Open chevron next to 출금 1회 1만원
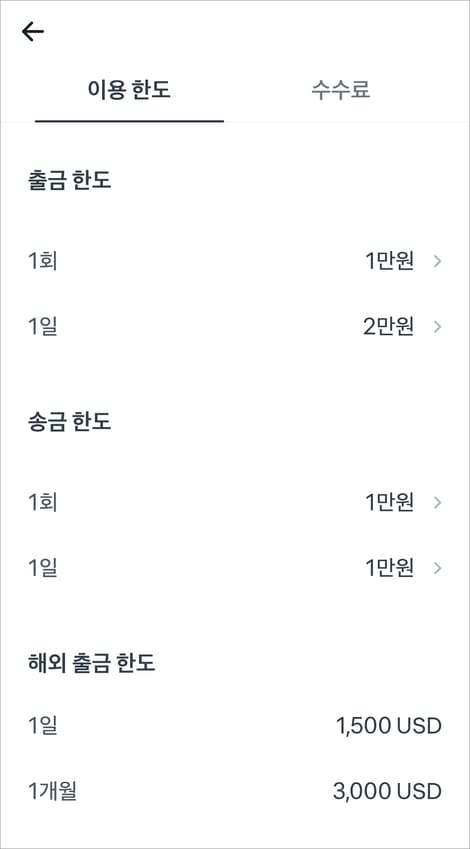The image size is (470, 849). pos(438,262)
